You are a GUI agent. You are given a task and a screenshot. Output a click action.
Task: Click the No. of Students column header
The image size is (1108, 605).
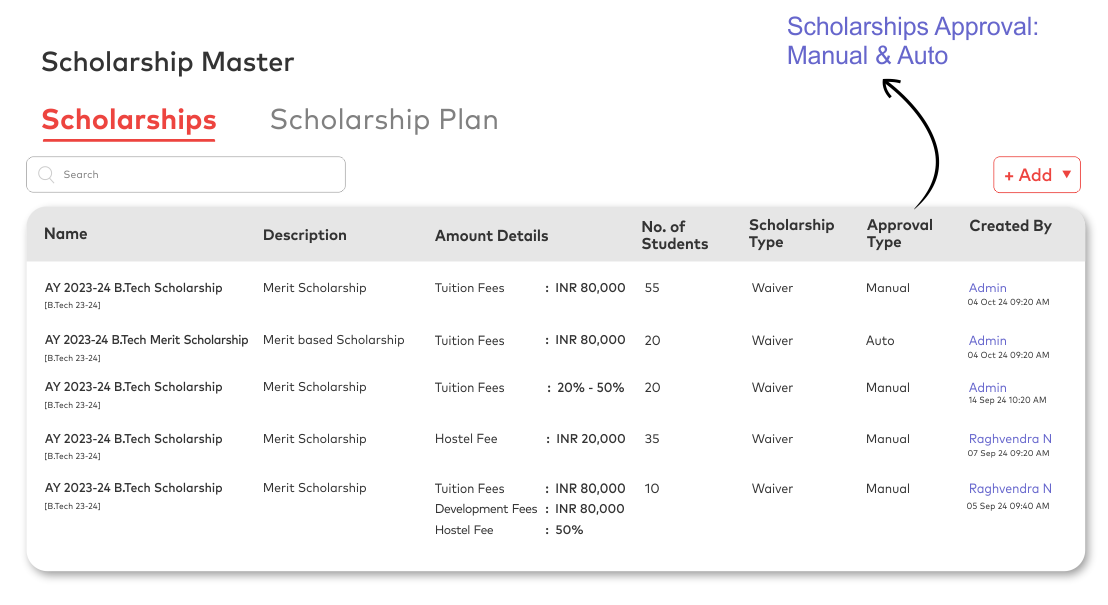674,235
